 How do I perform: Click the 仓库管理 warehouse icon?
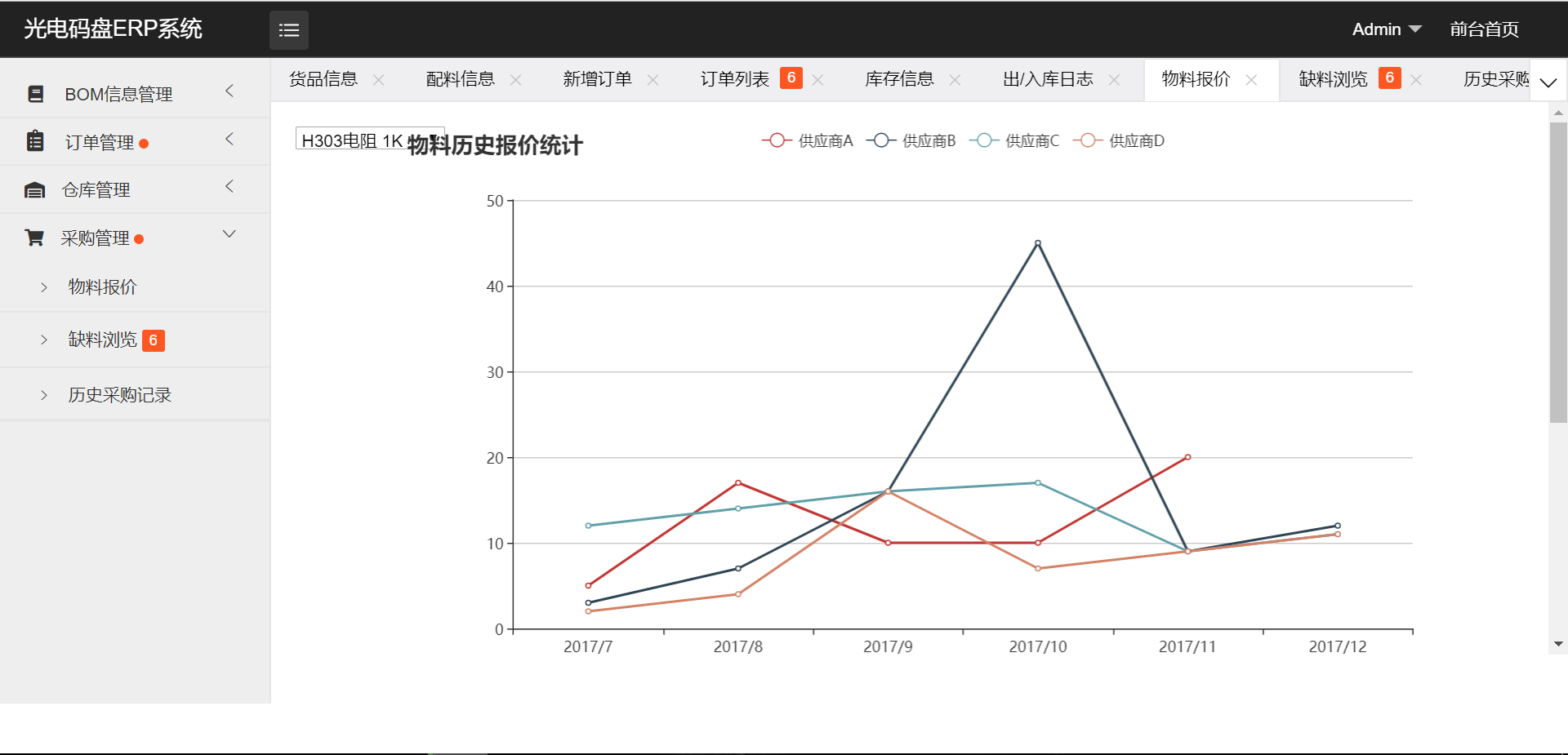pos(35,189)
